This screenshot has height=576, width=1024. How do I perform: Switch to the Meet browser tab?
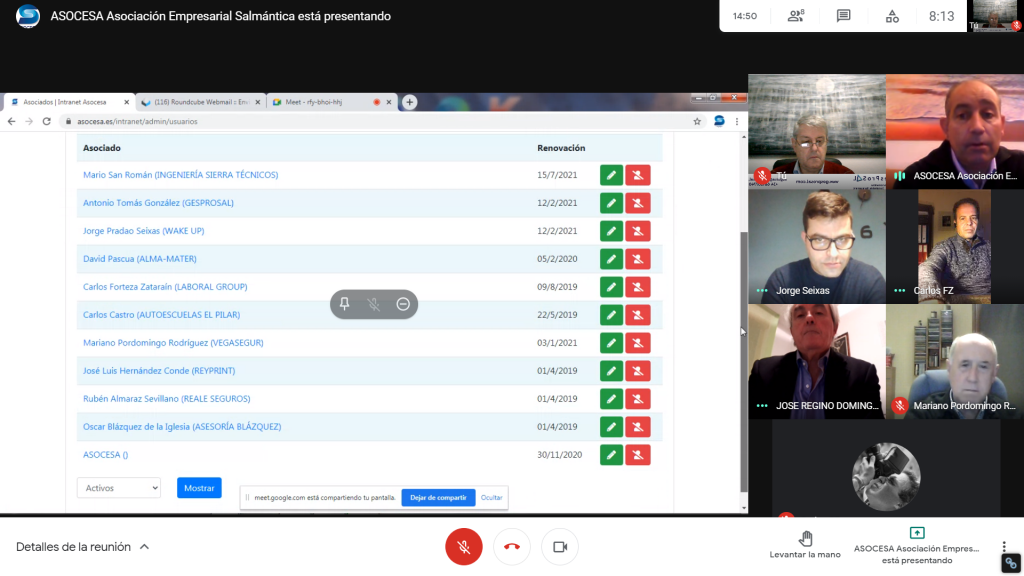(332, 102)
